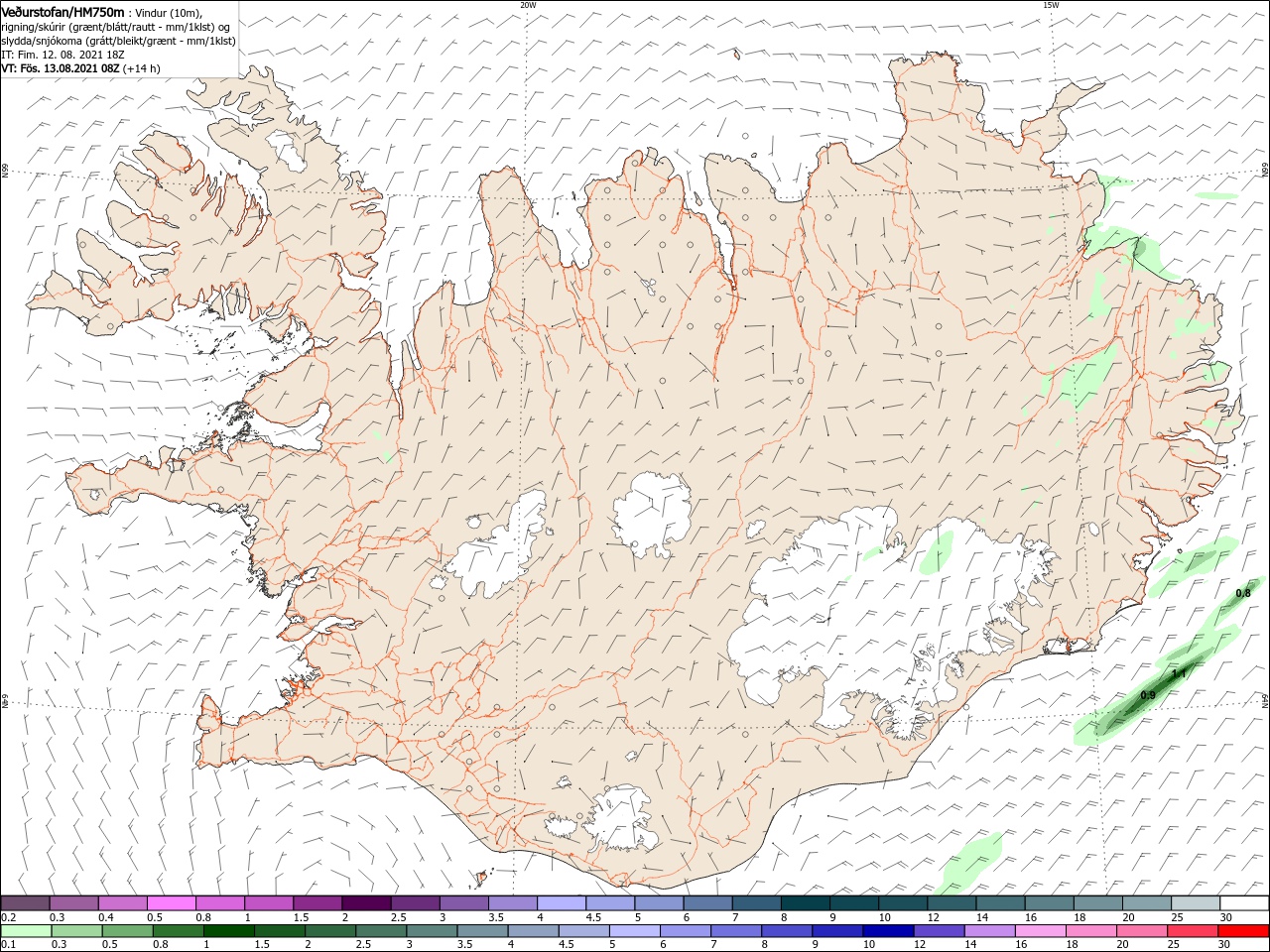Select the slate blue 6–7 snow swatch

coord(707,903)
